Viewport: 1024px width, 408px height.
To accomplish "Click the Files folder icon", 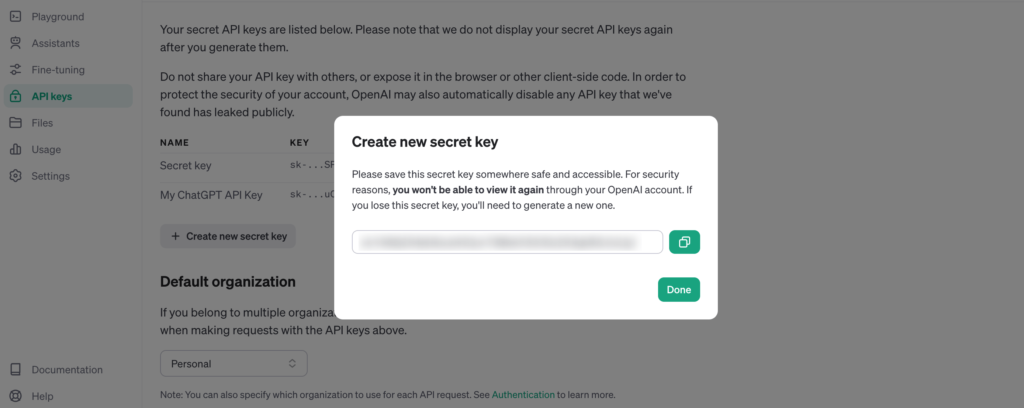I will coord(15,123).
